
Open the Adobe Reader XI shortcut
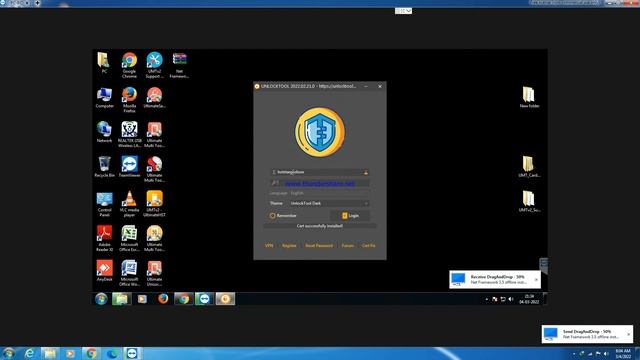click(x=104, y=238)
